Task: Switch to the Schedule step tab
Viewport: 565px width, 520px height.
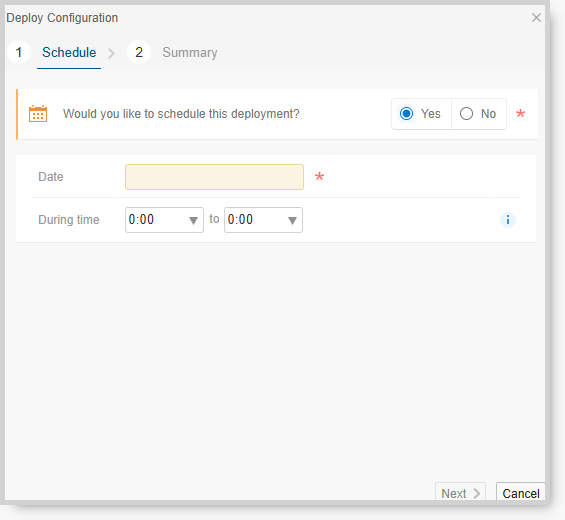Action: [69, 53]
